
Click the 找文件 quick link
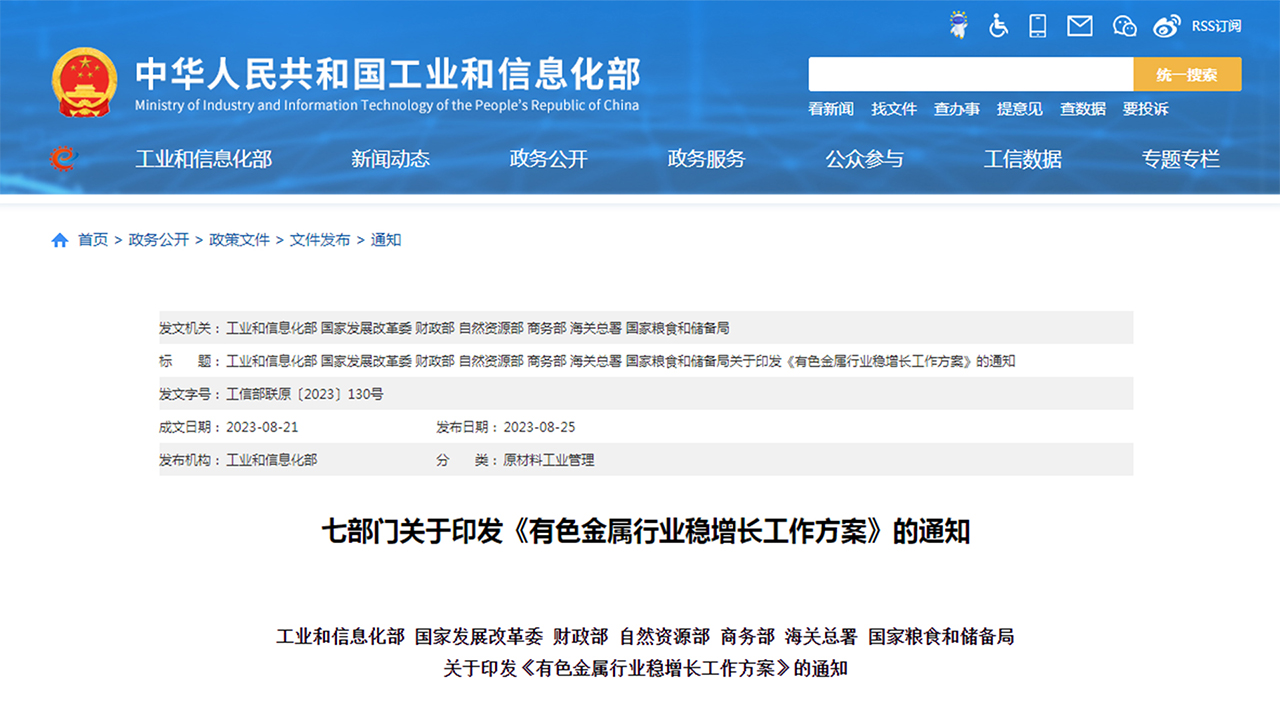click(x=893, y=109)
